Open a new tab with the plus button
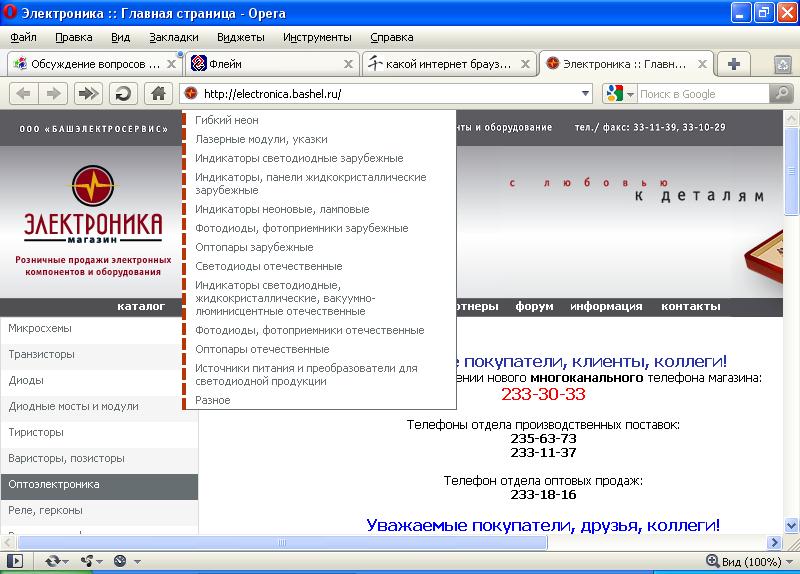 734,64
